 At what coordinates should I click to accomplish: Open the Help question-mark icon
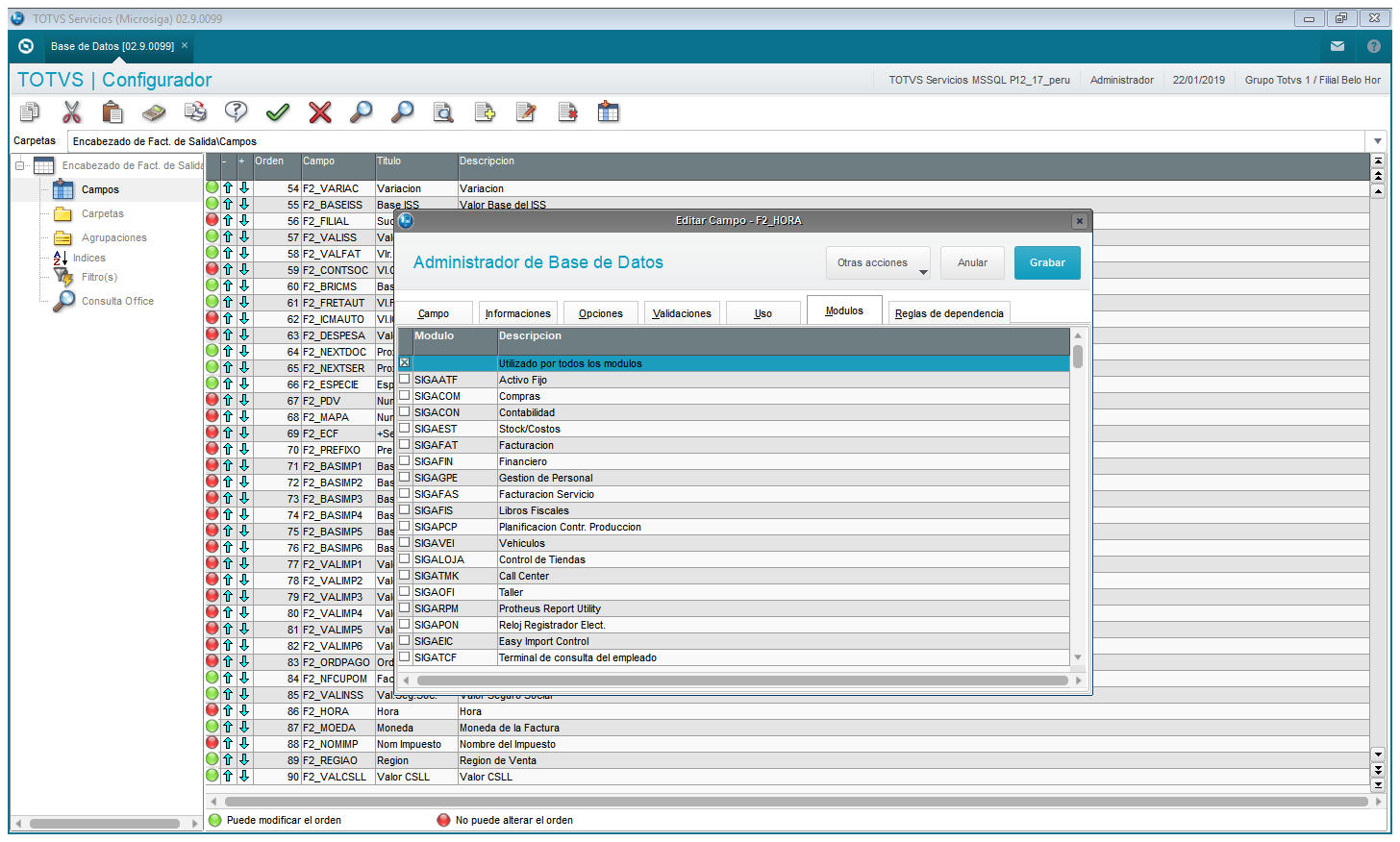[237, 112]
